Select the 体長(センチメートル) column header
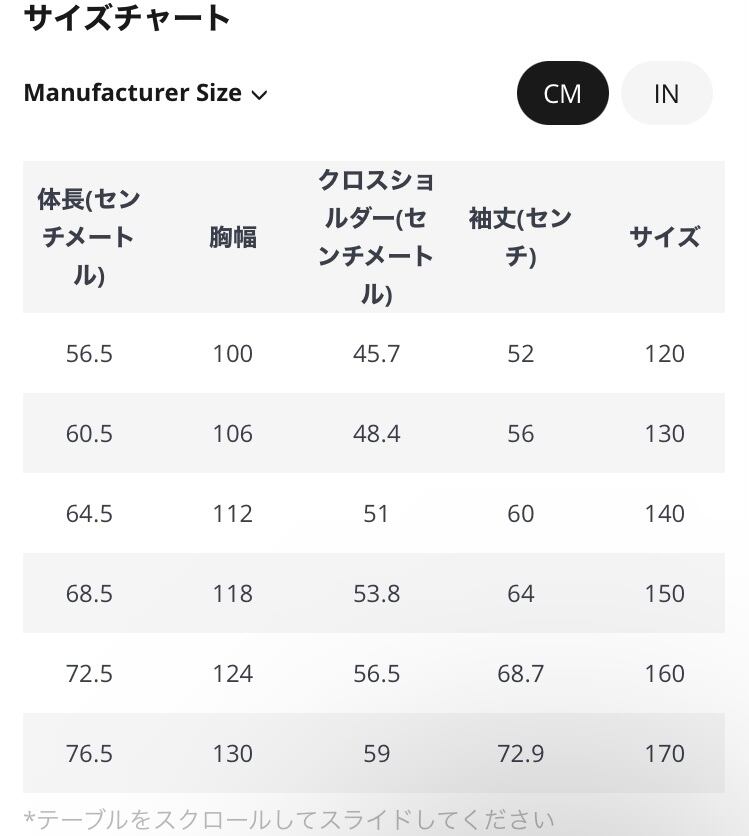The width and height of the screenshot is (749, 836). pos(89,237)
